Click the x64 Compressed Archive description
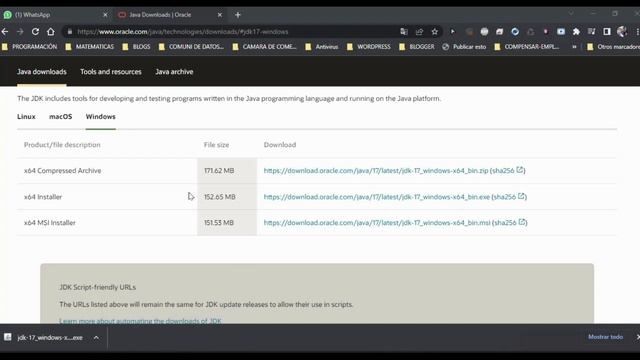640x360 pixels. tap(62, 171)
